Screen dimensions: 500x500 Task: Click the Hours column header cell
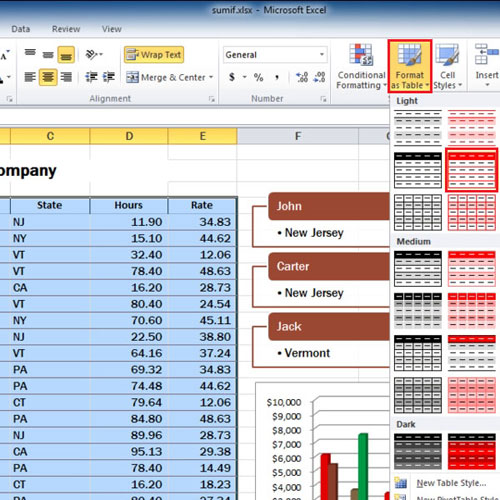[x=129, y=205]
